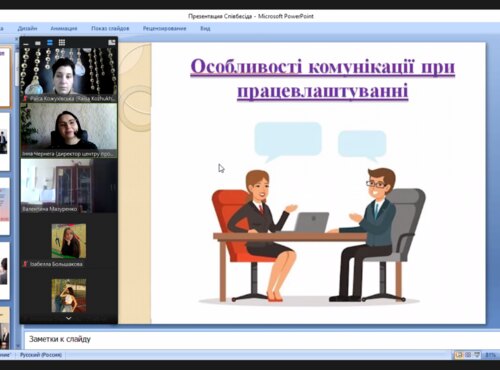Open the Показ слайдов ribbon tab
The height and width of the screenshot is (370, 500).
point(110,28)
